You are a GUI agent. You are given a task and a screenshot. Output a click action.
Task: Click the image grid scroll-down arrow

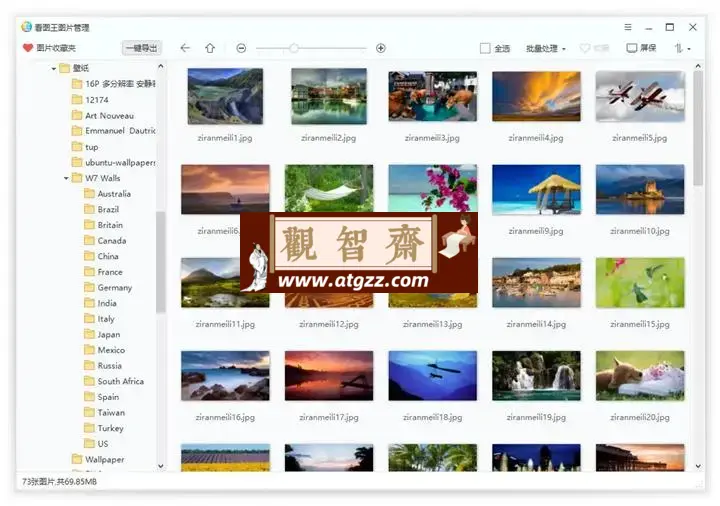coord(698,466)
